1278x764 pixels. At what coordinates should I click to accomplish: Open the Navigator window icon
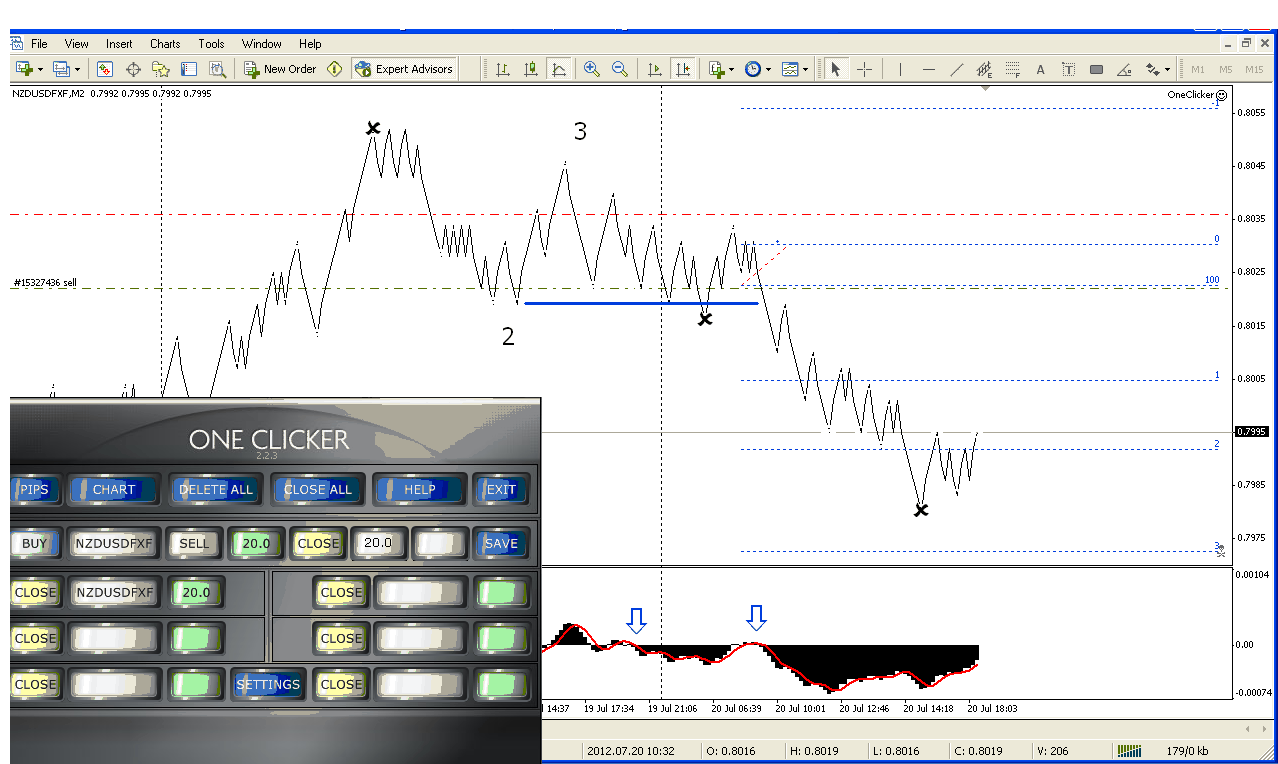pyautogui.click(x=161, y=69)
